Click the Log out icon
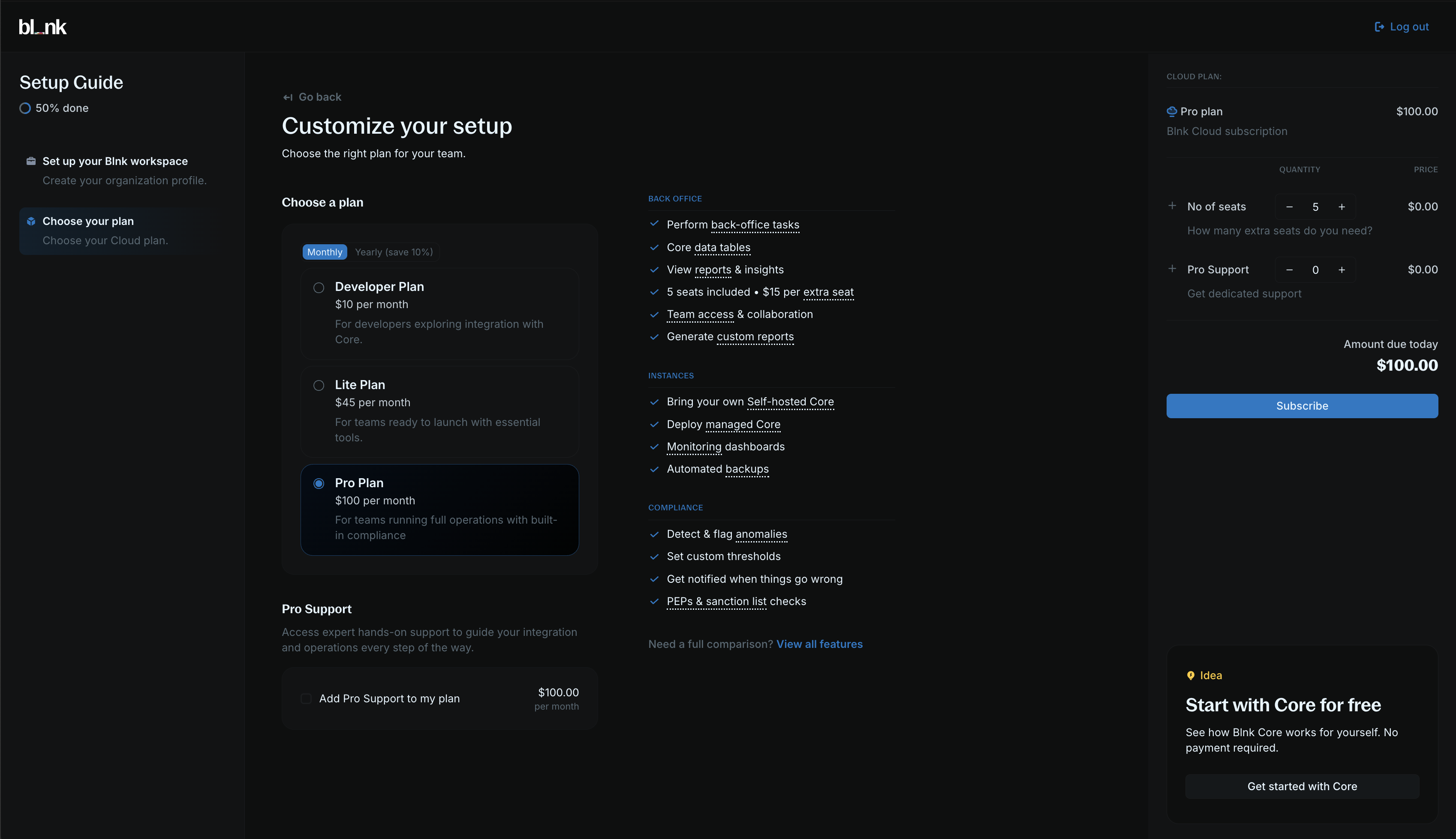The width and height of the screenshot is (1456, 839). click(x=1379, y=27)
